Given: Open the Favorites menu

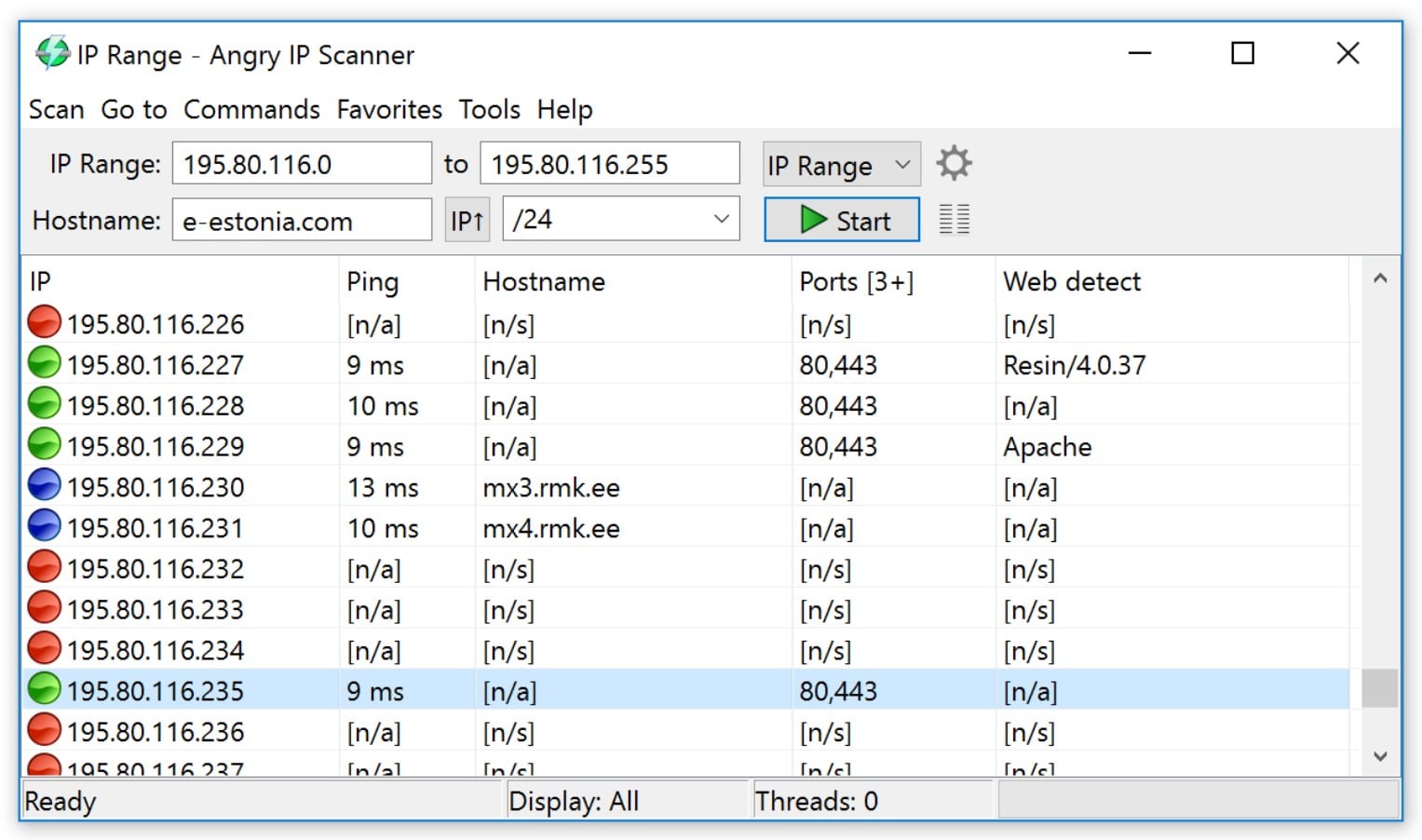Looking at the screenshot, I should 388,109.
